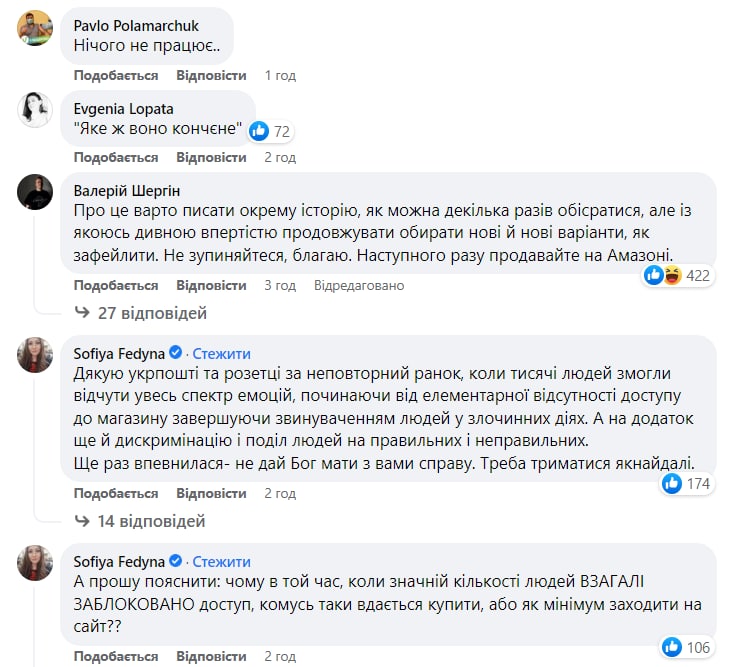737x667 pixels.
Task: Click Pavlo Polamarchuk's profile avatar
Action: [x=35, y=27]
